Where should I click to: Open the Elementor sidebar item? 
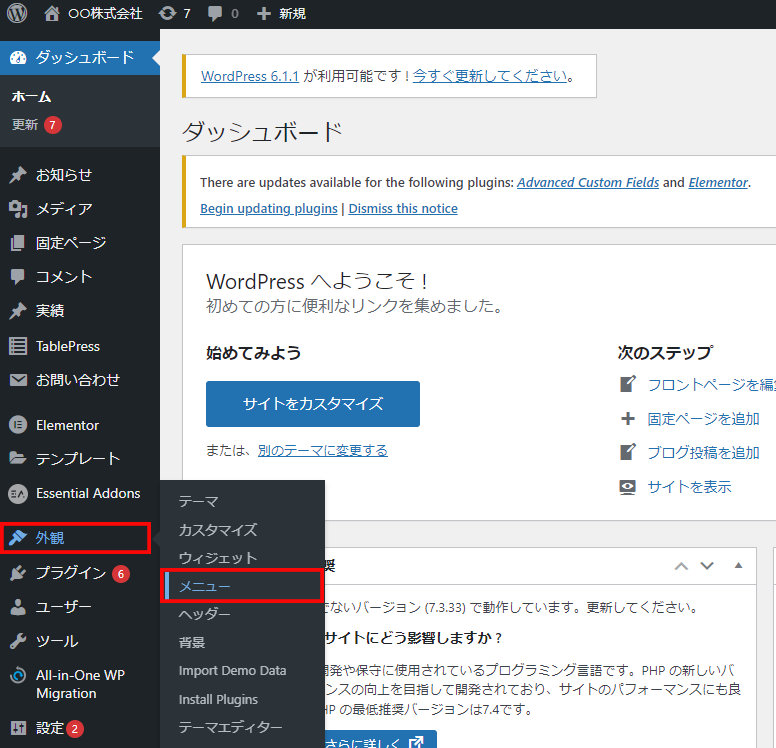(67, 425)
